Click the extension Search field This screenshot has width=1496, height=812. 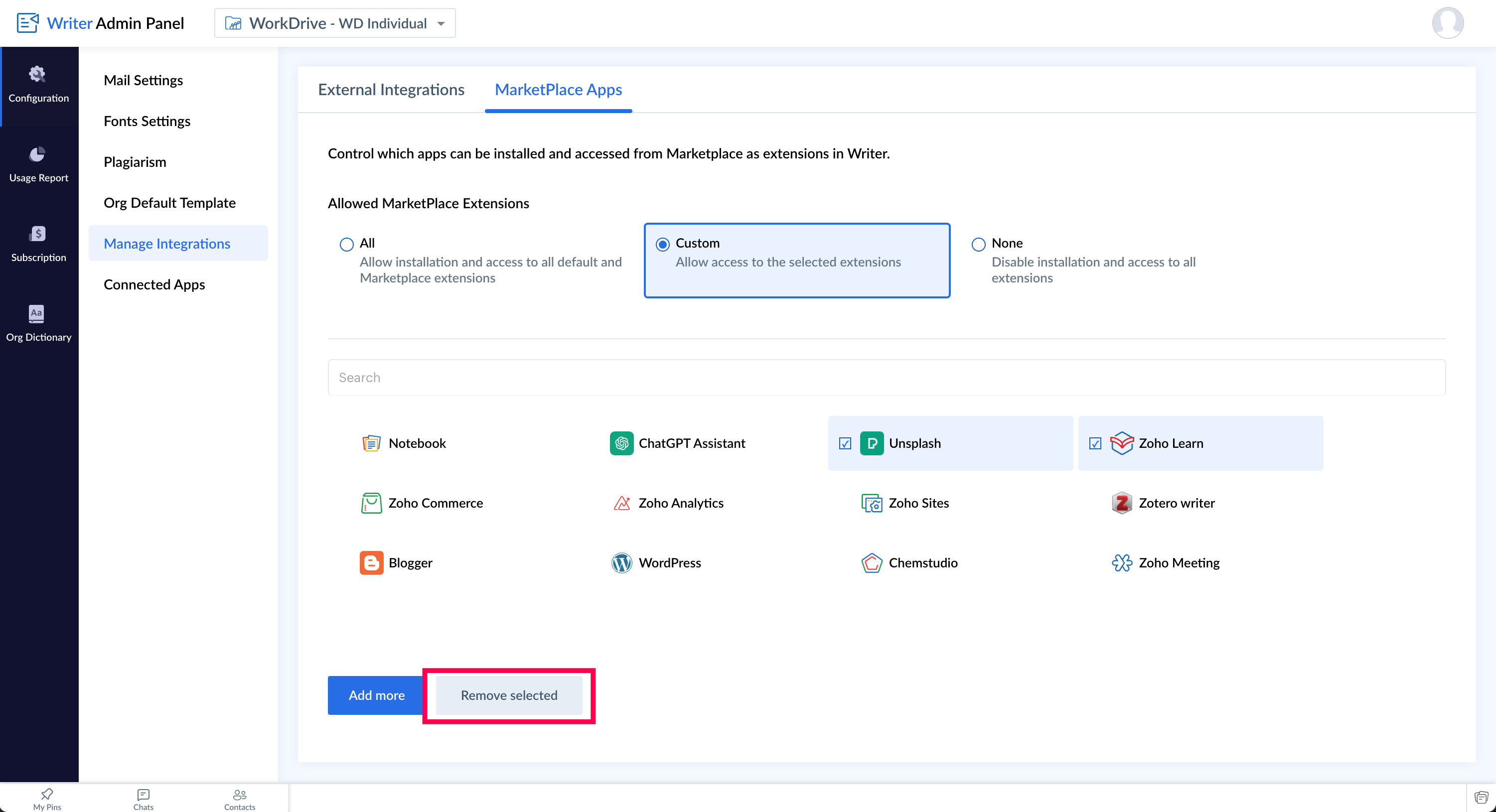(886, 378)
